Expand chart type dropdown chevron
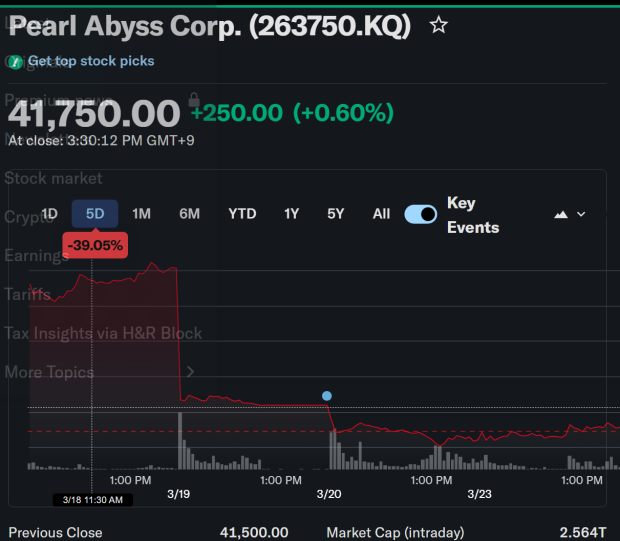This screenshot has width=620, height=541. (581, 214)
